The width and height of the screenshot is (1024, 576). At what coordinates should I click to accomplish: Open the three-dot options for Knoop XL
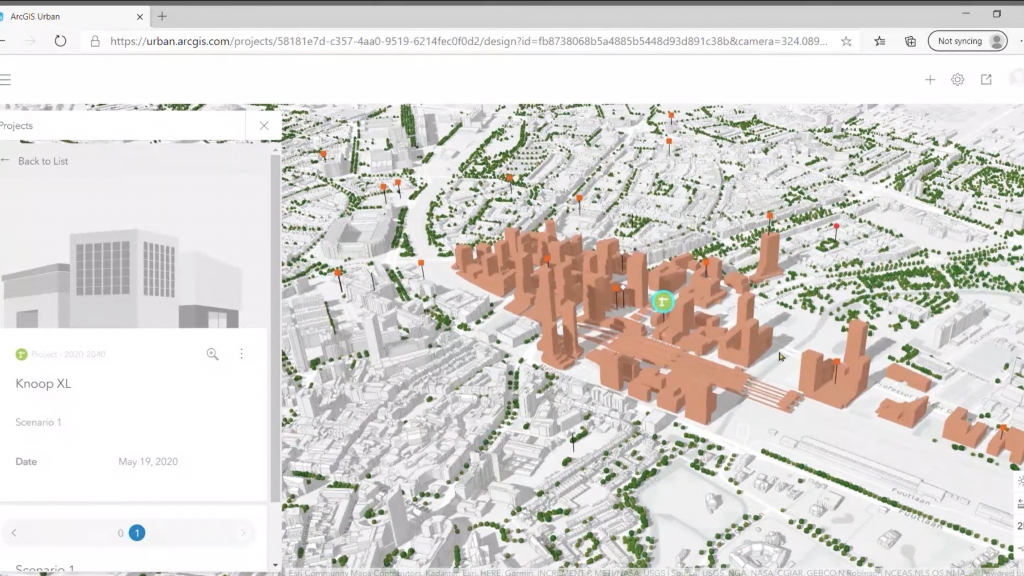pyautogui.click(x=241, y=354)
